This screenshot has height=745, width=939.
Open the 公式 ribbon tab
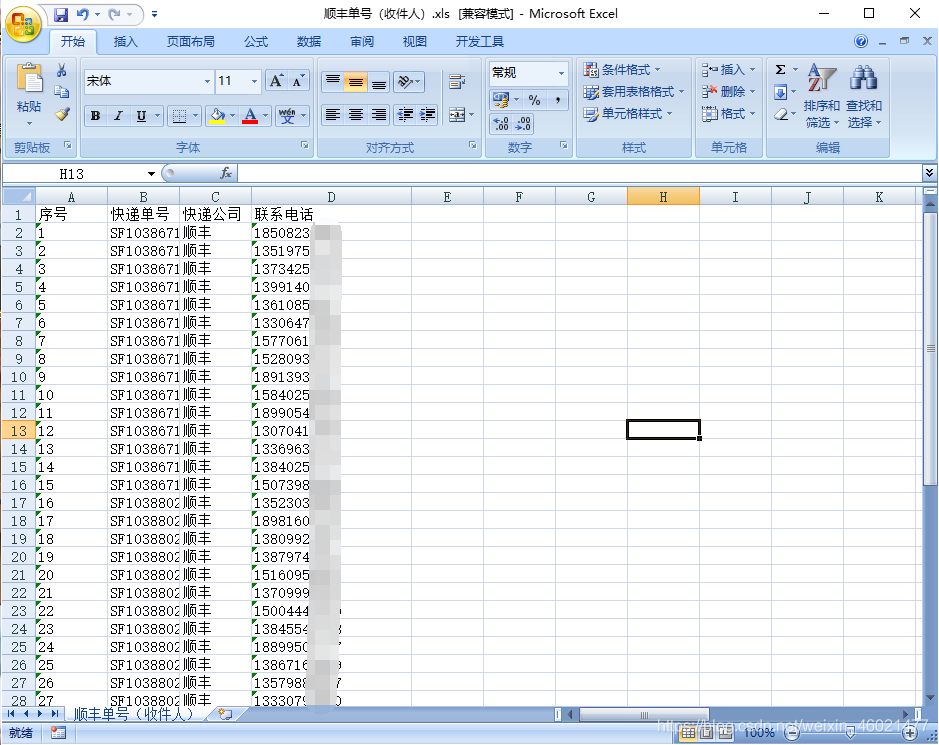(256, 41)
